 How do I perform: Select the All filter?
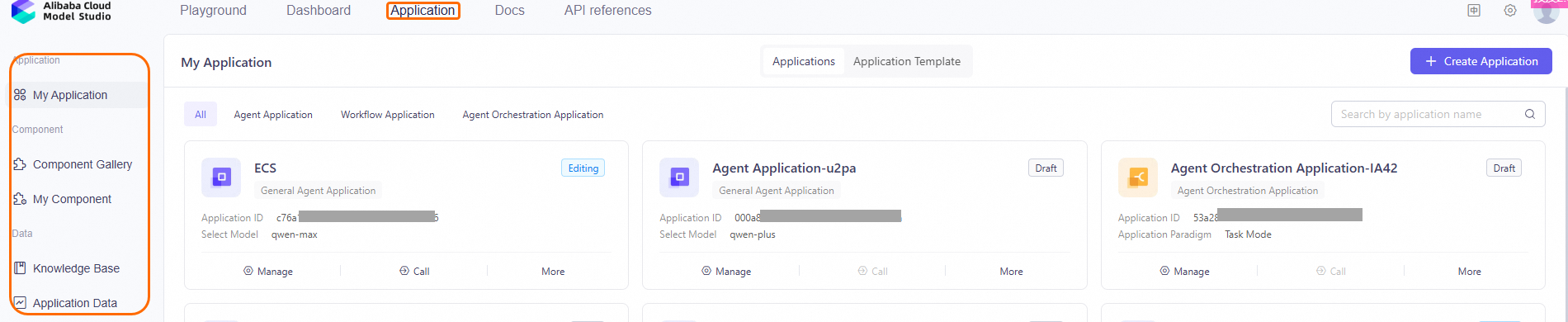point(201,114)
